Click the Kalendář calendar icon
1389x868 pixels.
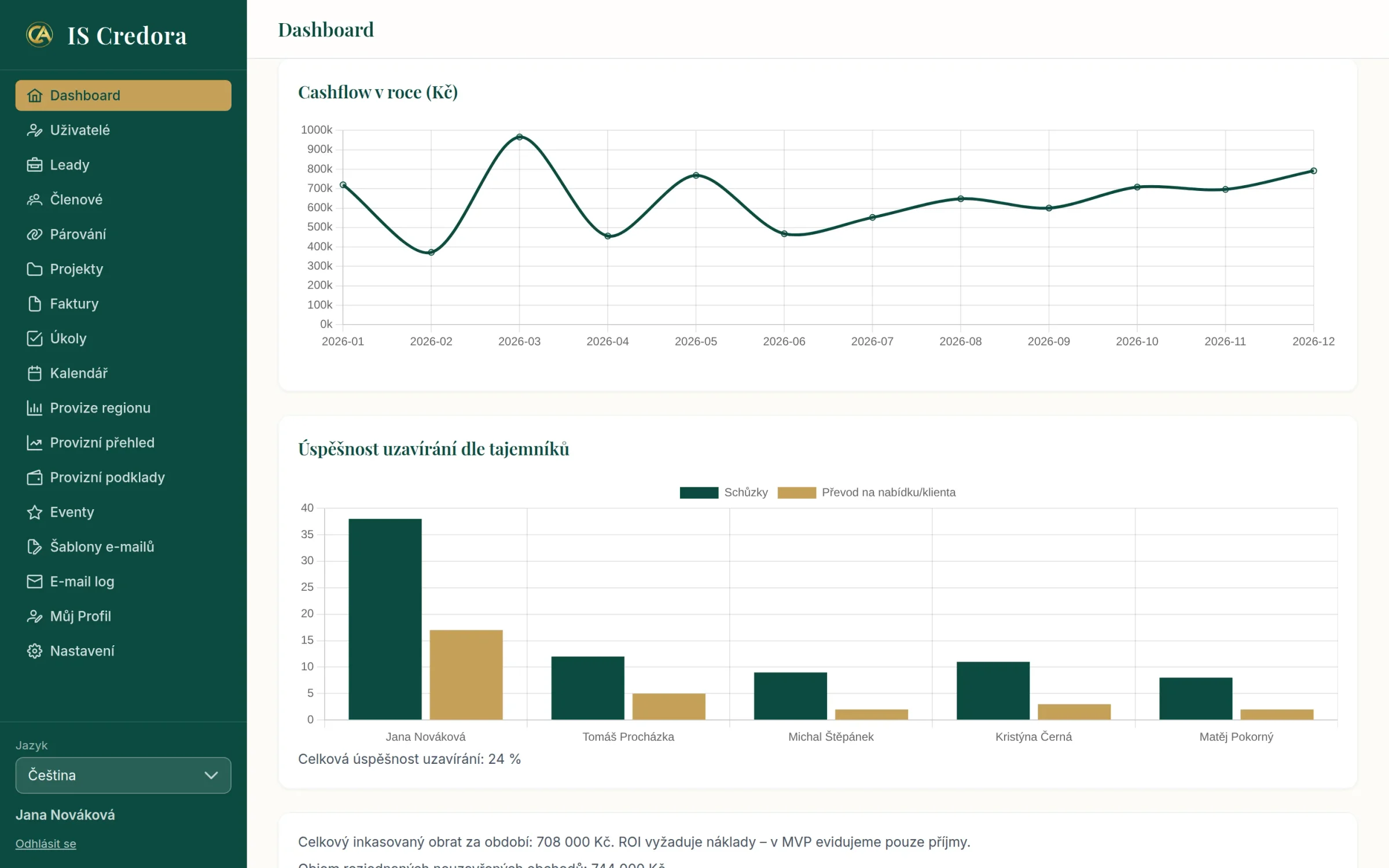click(35, 373)
